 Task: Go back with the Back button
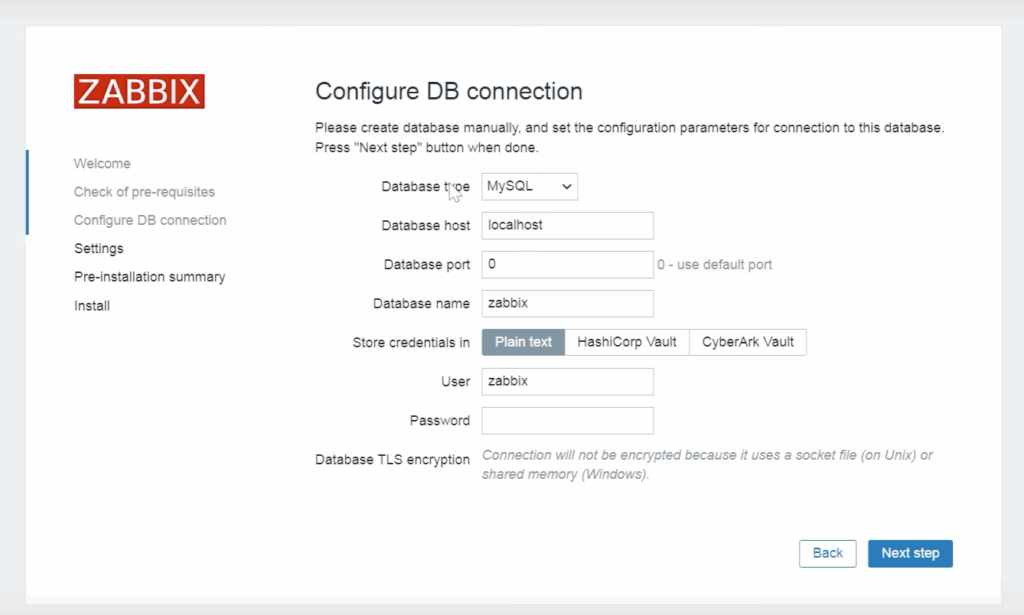[x=827, y=554]
